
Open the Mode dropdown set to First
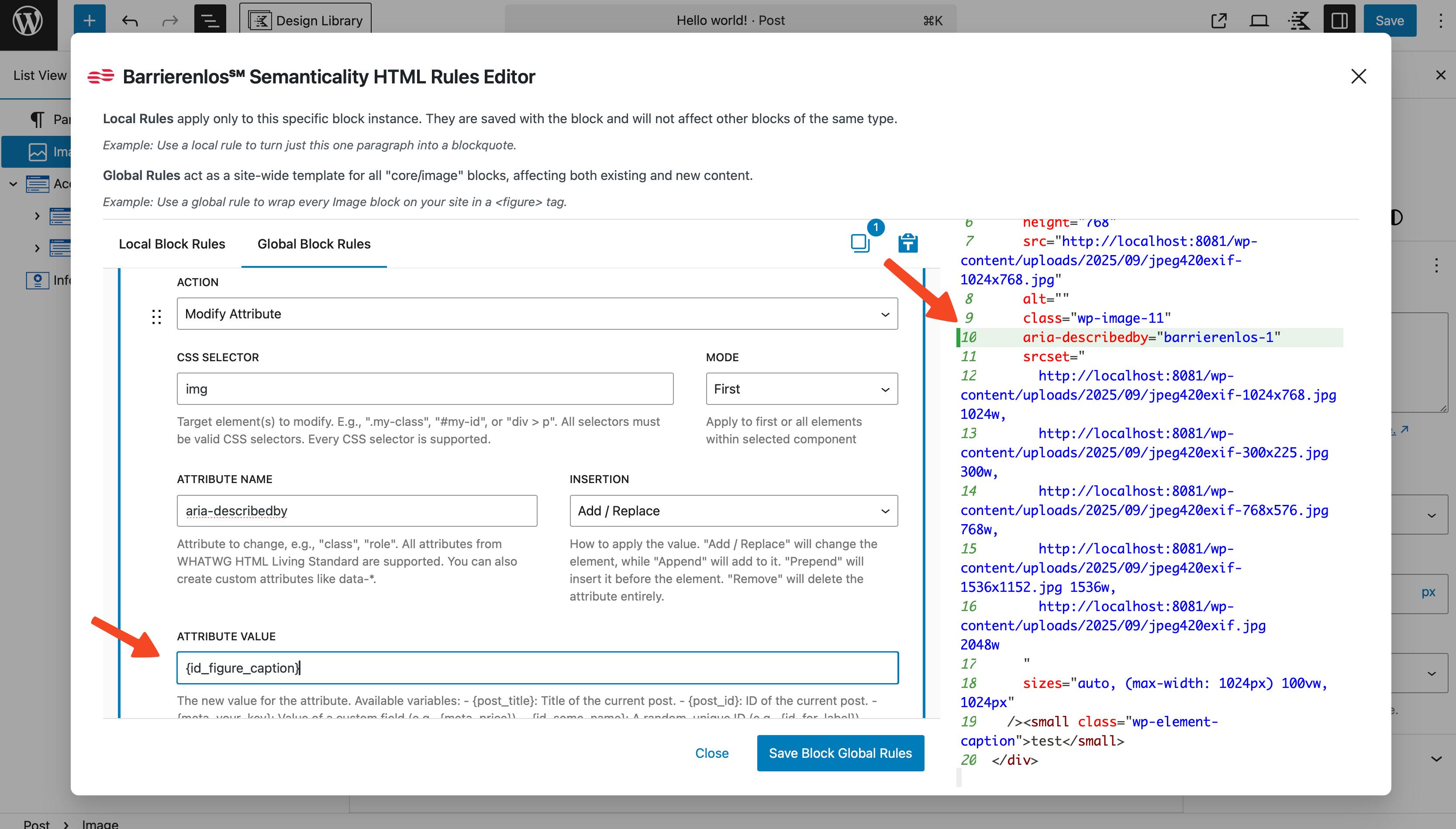point(801,389)
